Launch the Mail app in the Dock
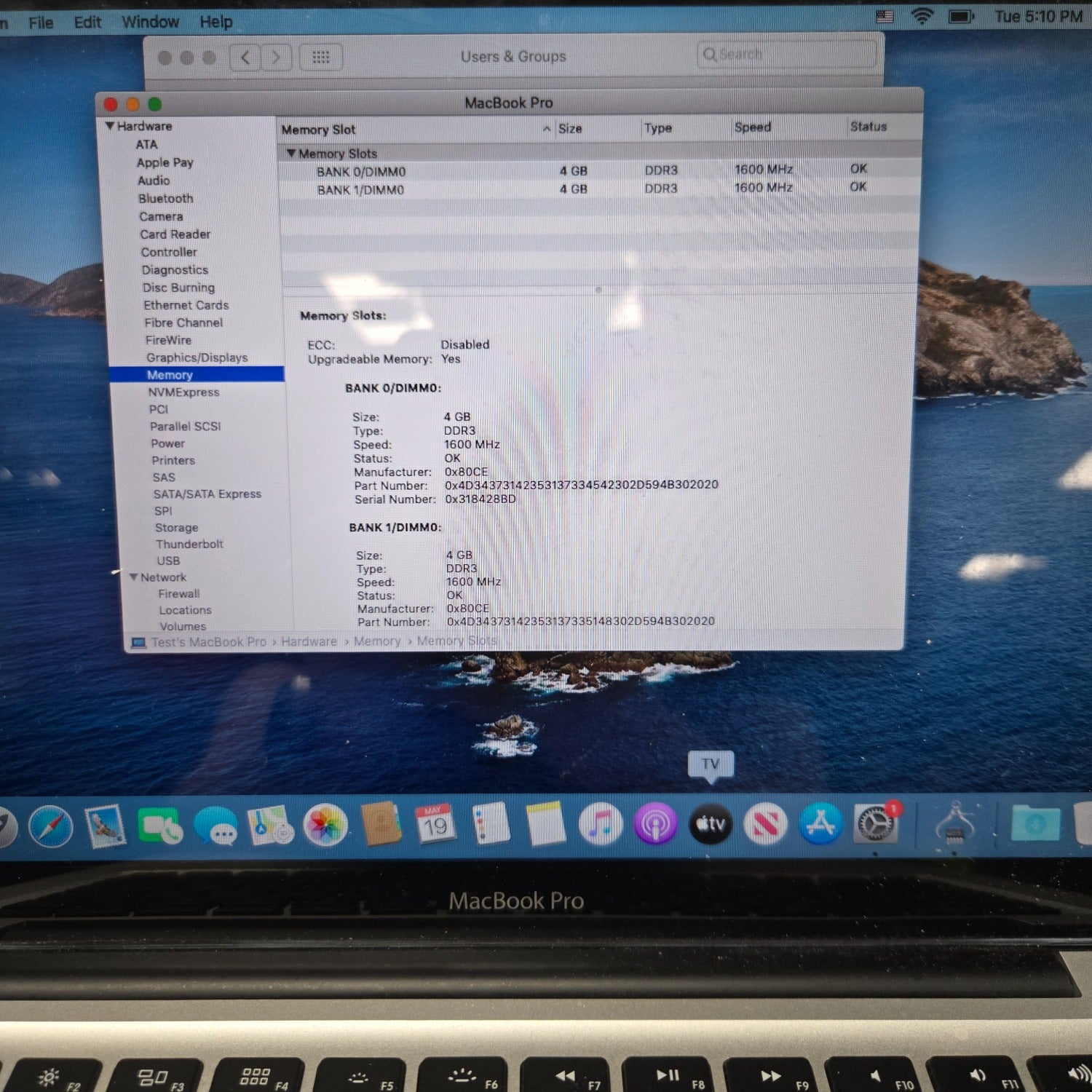 coord(106,827)
